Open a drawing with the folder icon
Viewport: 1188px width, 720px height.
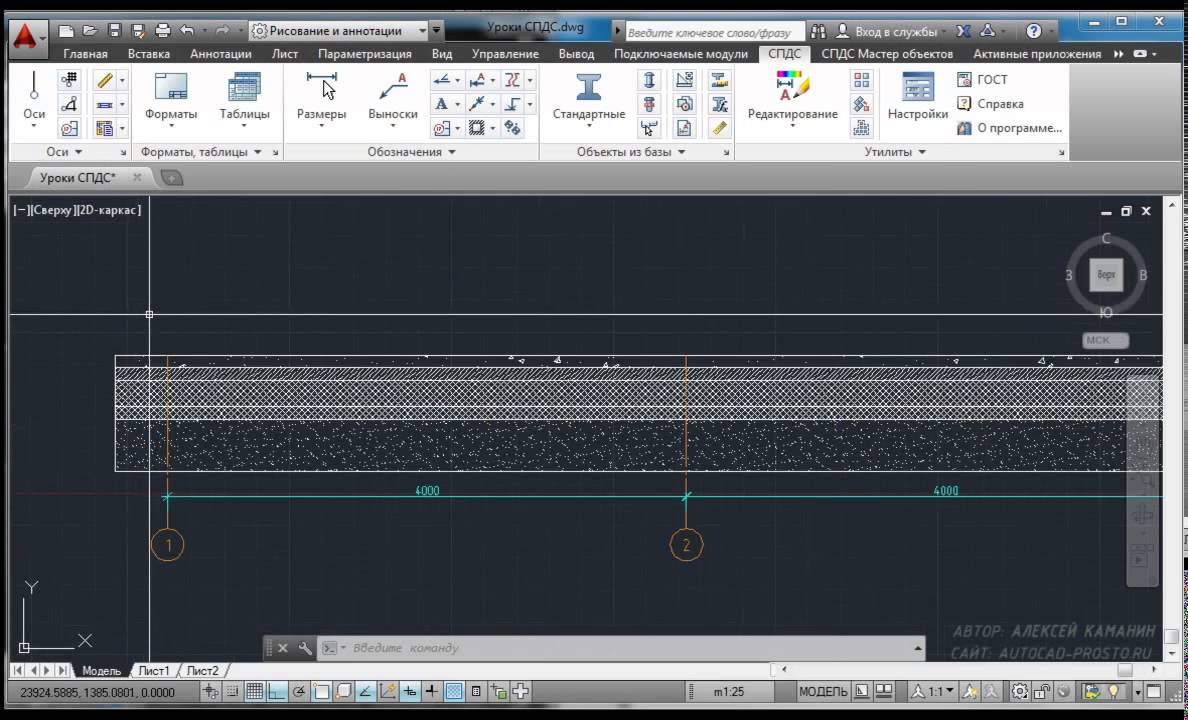click(x=90, y=31)
